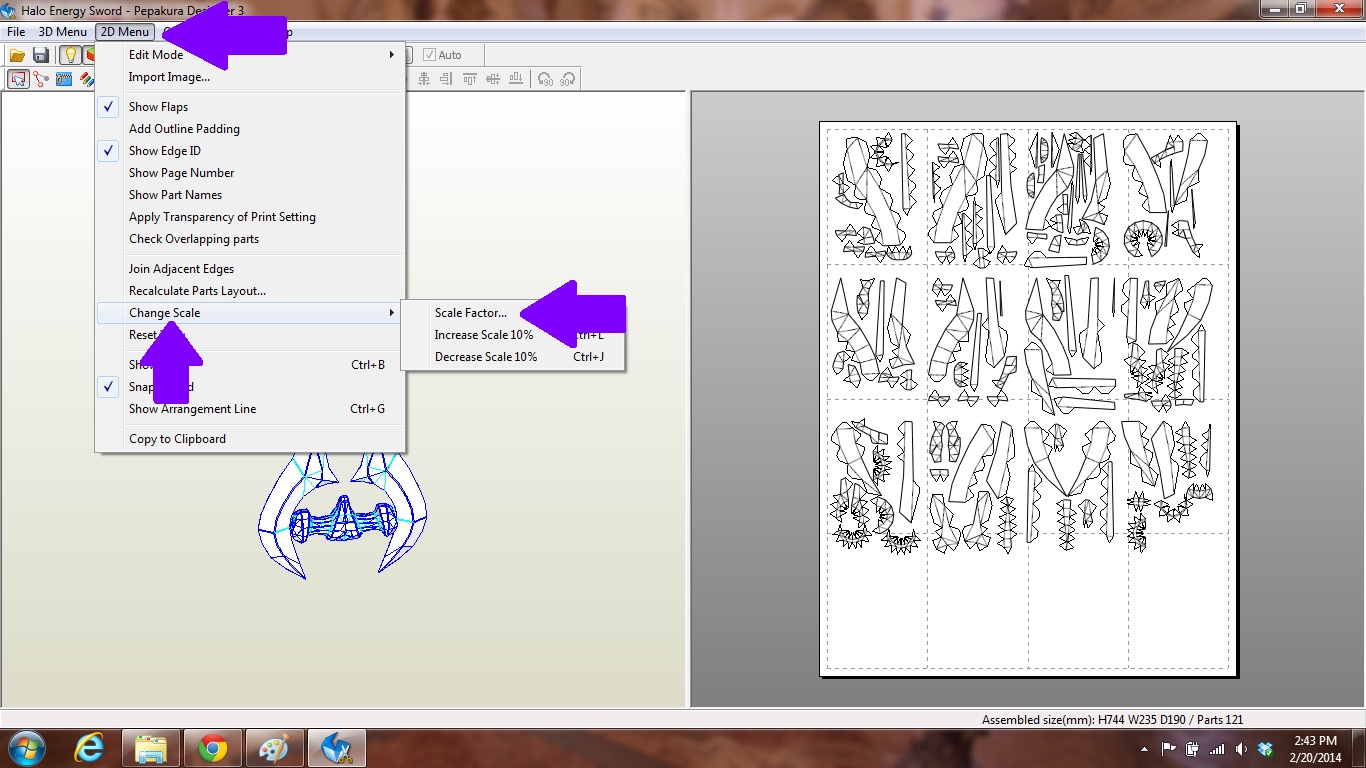
Task: Click the Pepakura Designer taskbar icon
Action: (x=337, y=748)
